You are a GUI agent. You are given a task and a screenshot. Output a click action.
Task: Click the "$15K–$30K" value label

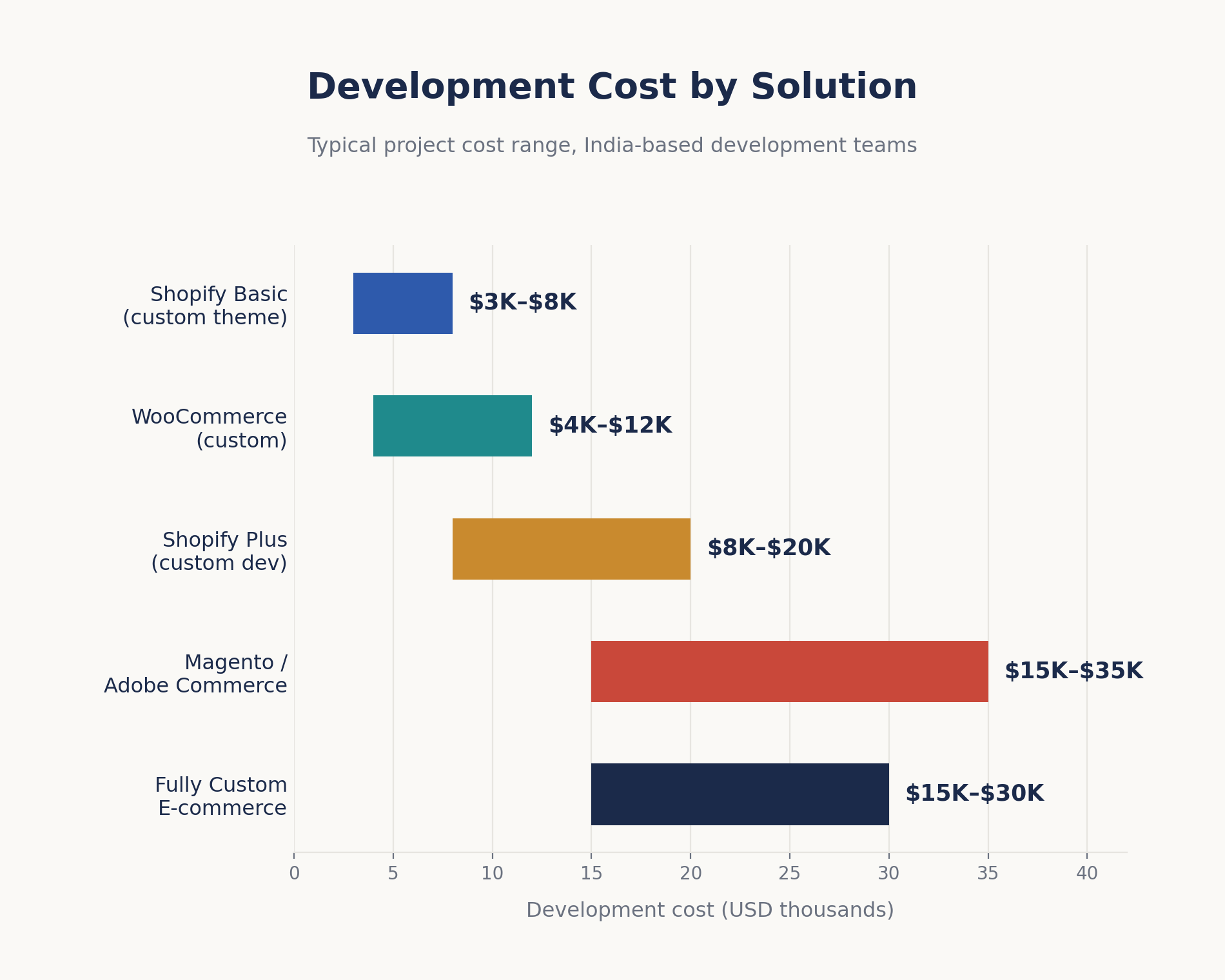tap(974, 794)
